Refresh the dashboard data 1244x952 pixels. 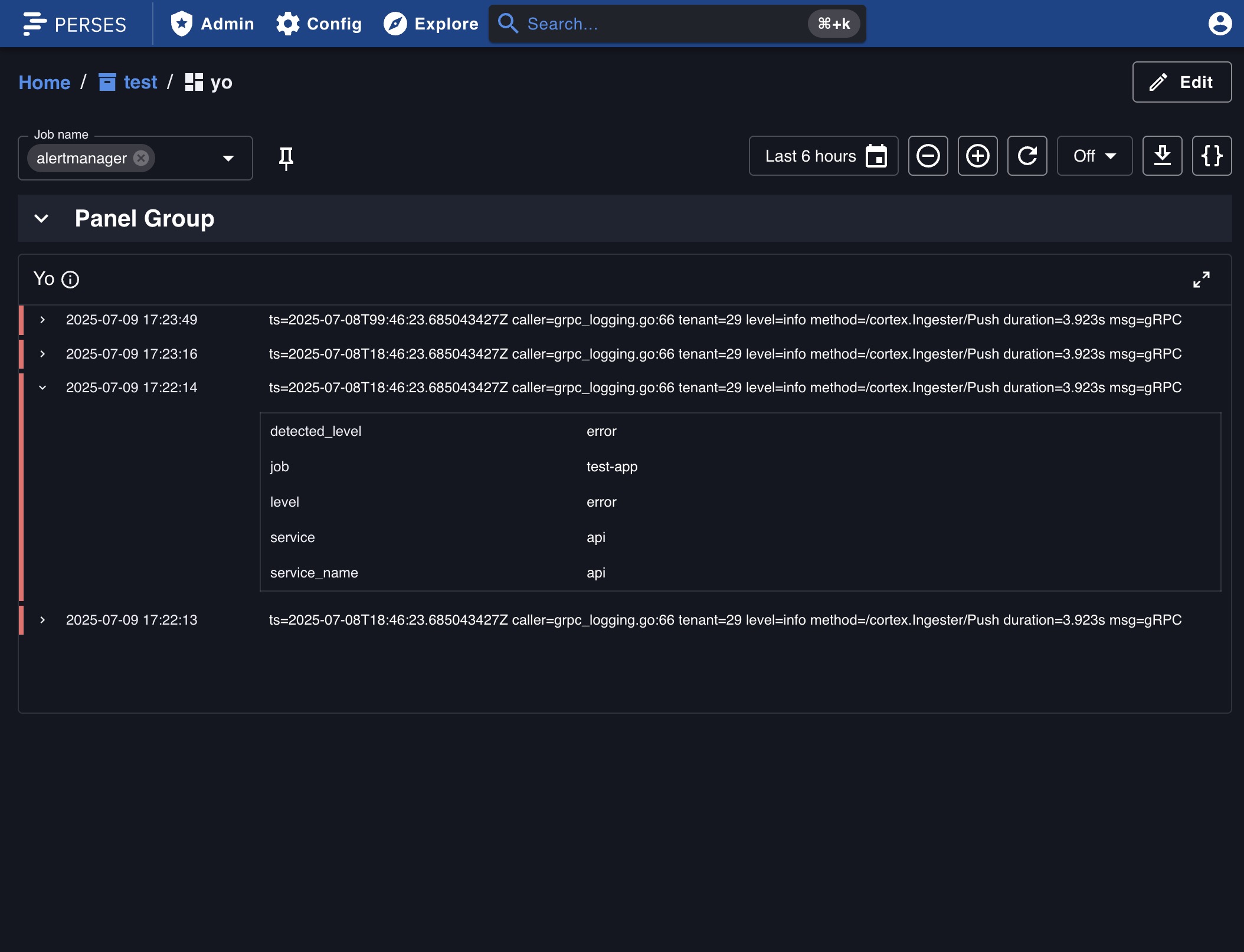1027,156
